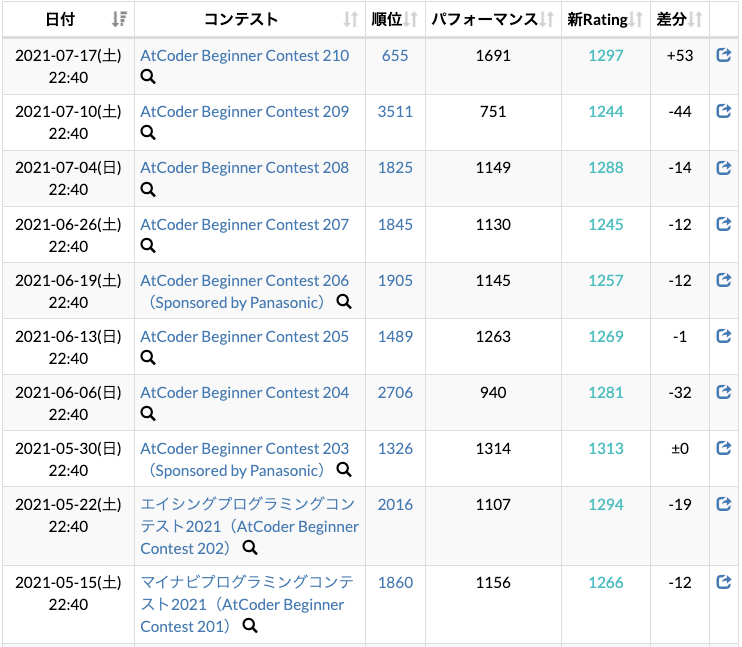Click rank 1905 standings link
This screenshot has width=742, height=647.
(395, 281)
